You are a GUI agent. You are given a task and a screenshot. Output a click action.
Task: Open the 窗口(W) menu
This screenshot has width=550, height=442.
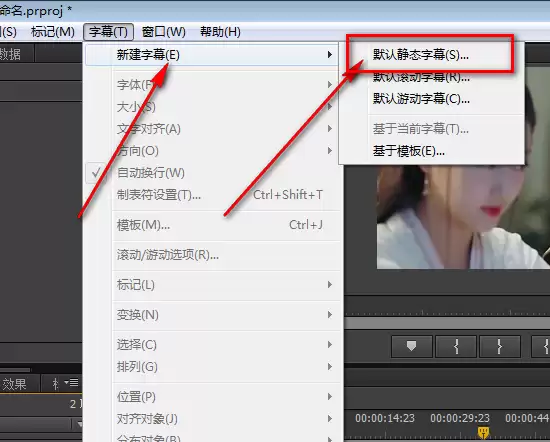163,32
